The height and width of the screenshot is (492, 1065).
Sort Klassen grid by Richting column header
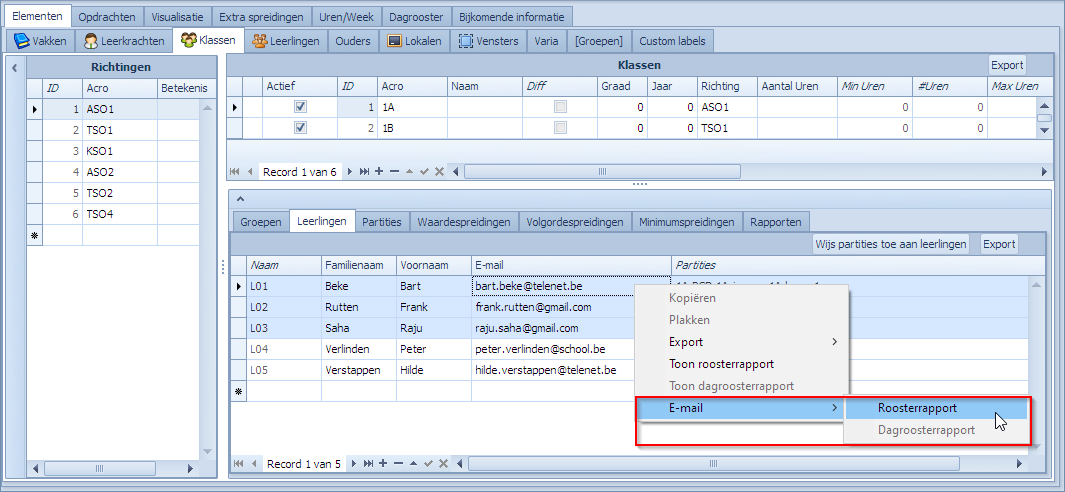click(x=727, y=86)
